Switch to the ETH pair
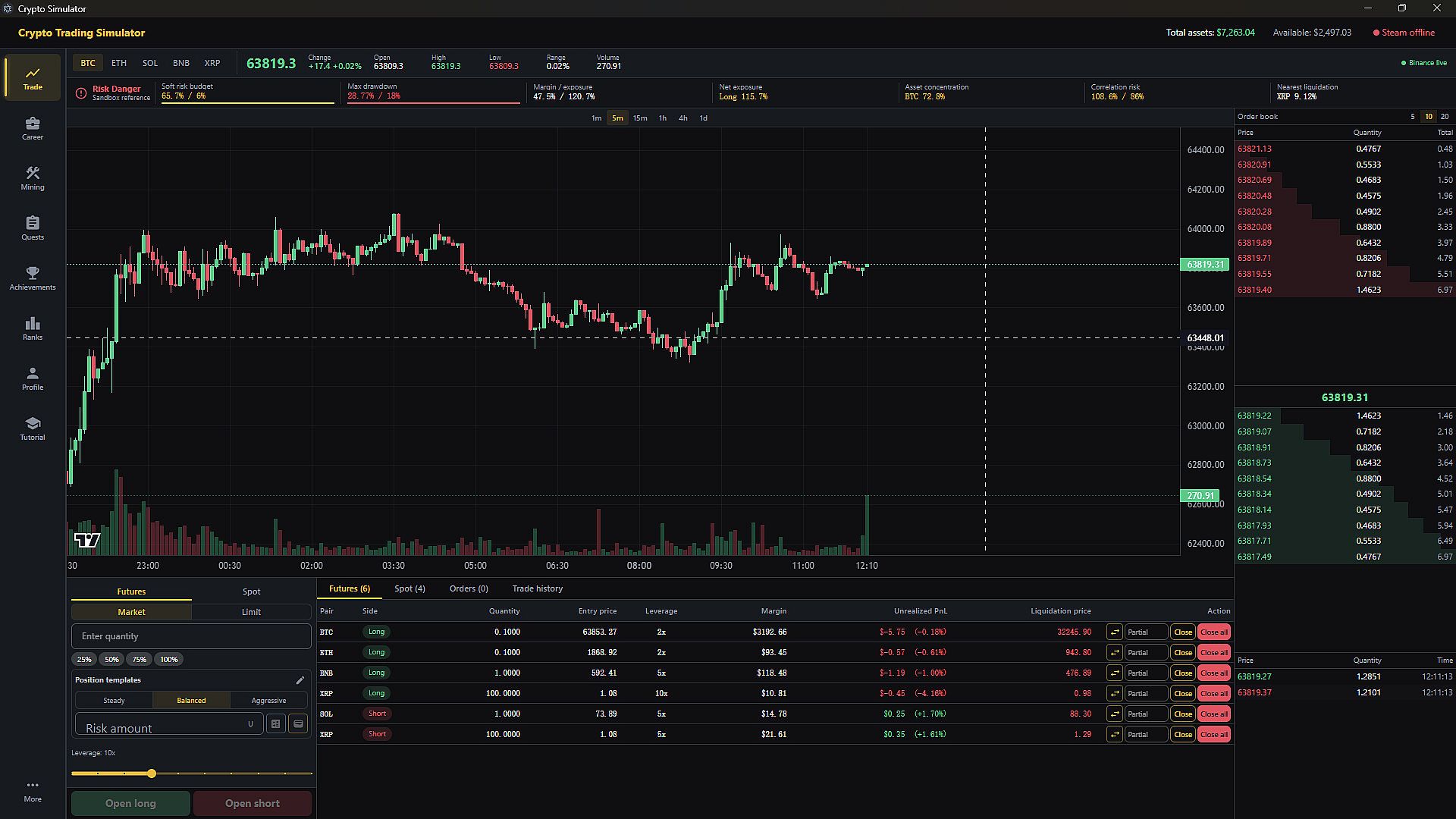 click(x=119, y=63)
